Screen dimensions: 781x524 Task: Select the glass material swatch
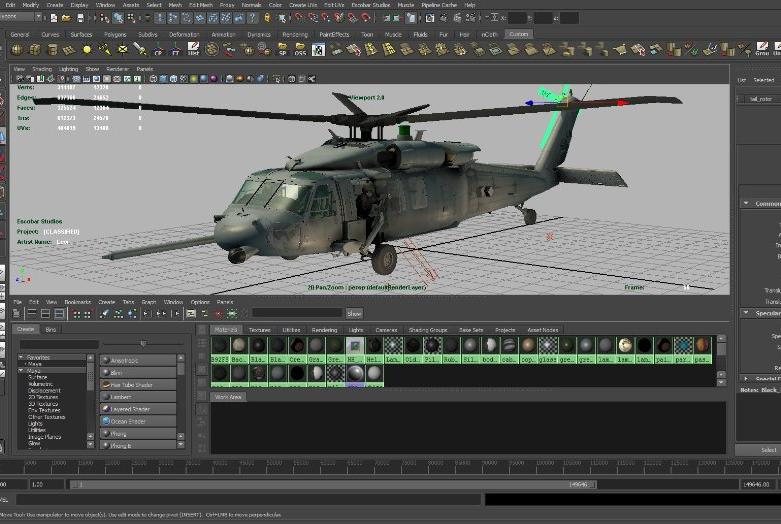coord(548,346)
